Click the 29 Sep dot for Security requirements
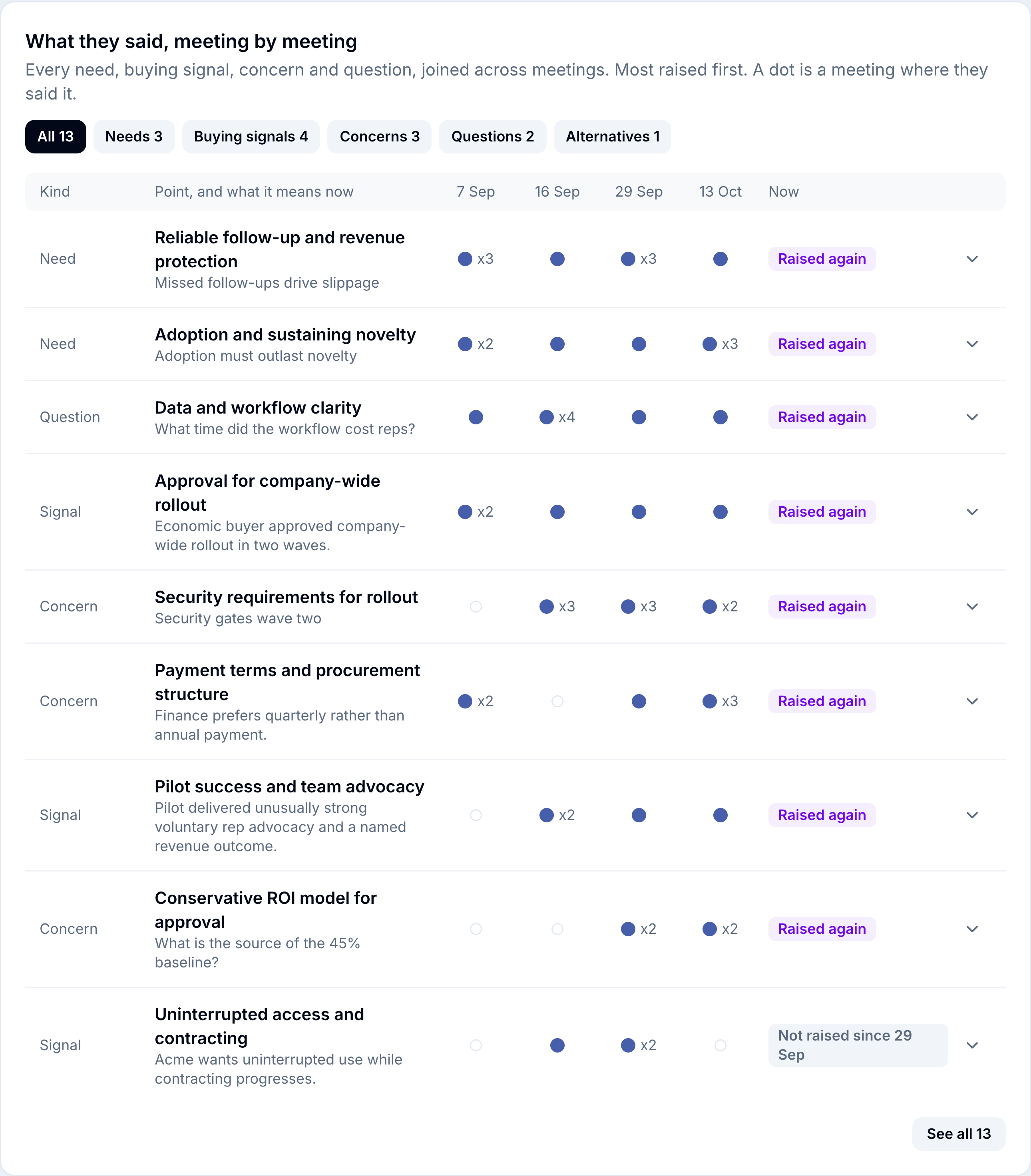This screenshot has width=1031, height=1176. coord(628,607)
